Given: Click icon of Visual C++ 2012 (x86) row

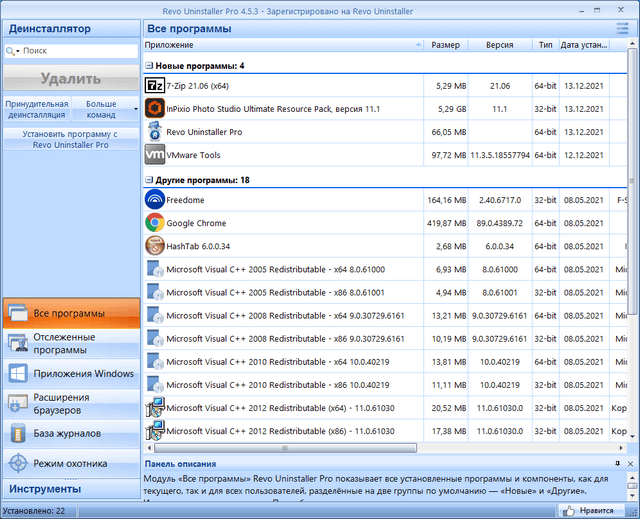Looking at the screenshot, I should pyautogui.click(x=155, y=430).
